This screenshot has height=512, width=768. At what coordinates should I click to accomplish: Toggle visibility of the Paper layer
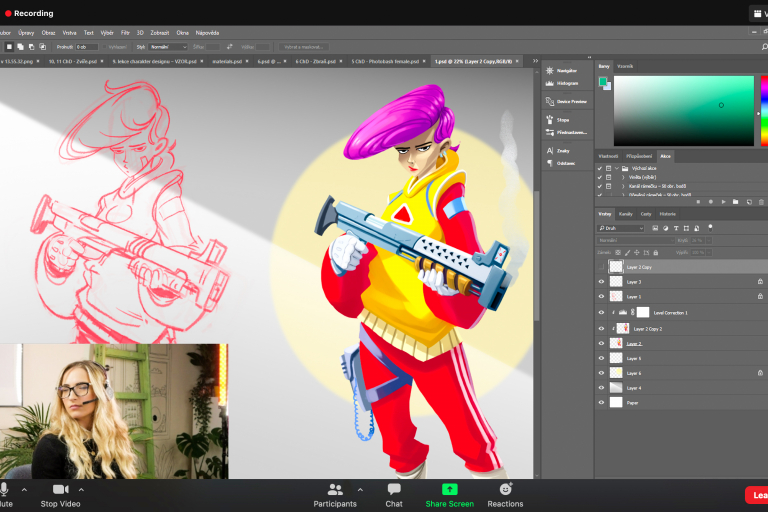(x=601, y=403)
